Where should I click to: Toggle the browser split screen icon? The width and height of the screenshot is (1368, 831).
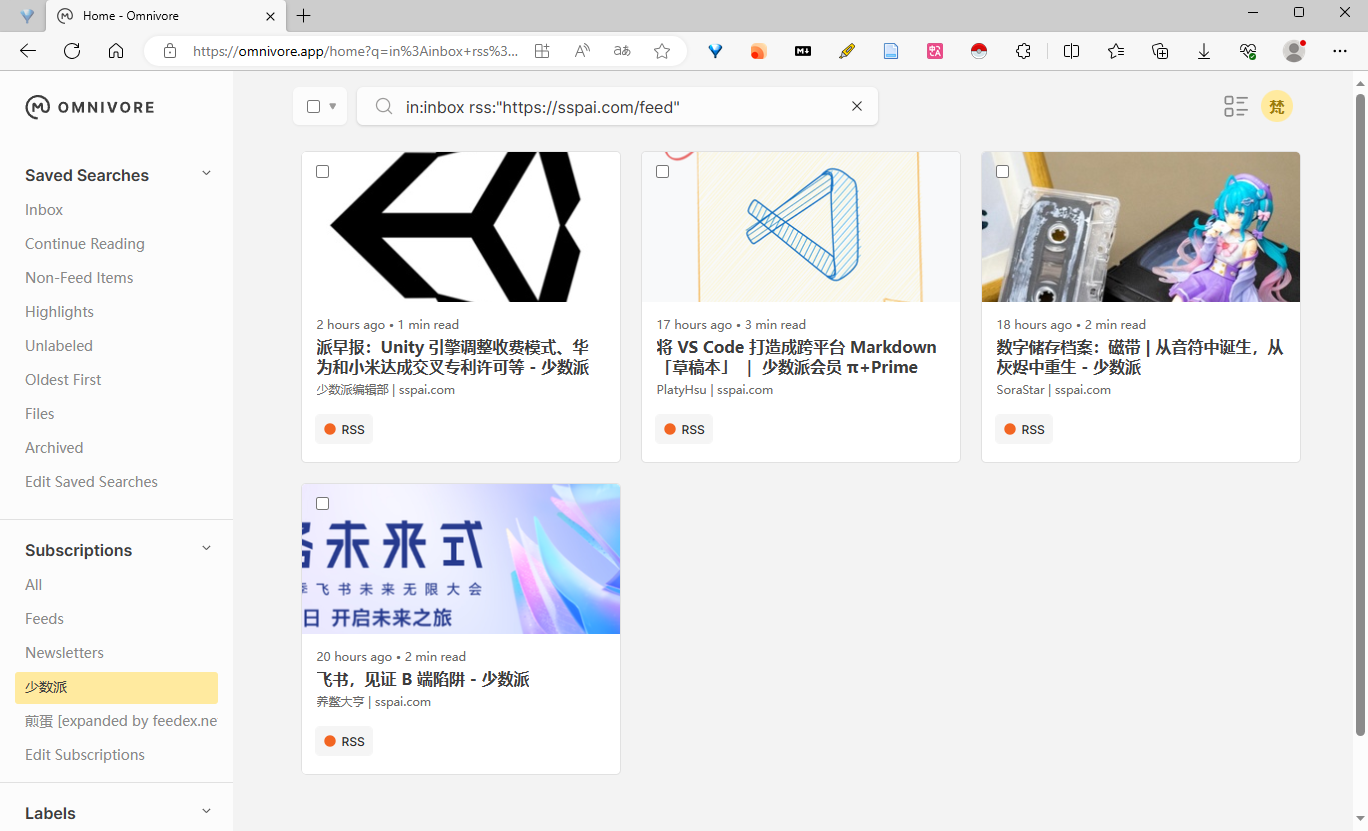coord(1072,51)
